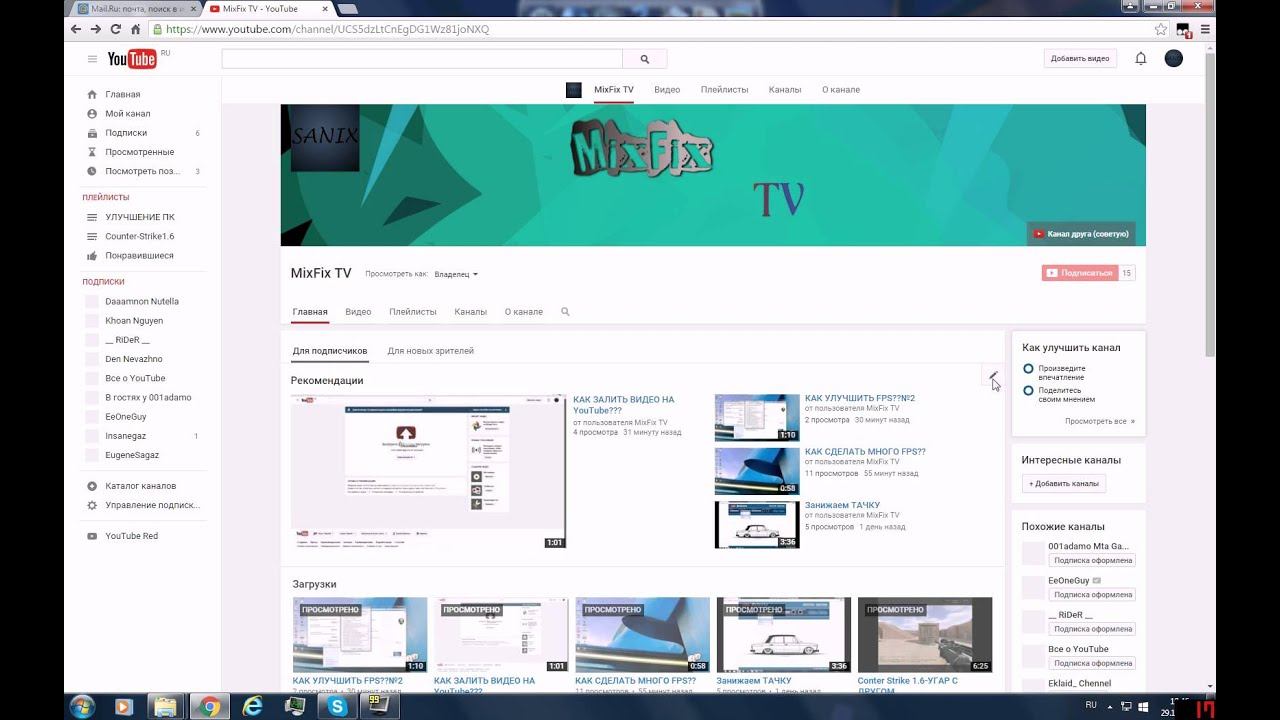The height and width of the screenshot is (720, 1280).
Task: Click the YouTube logo
Action: 132,59
